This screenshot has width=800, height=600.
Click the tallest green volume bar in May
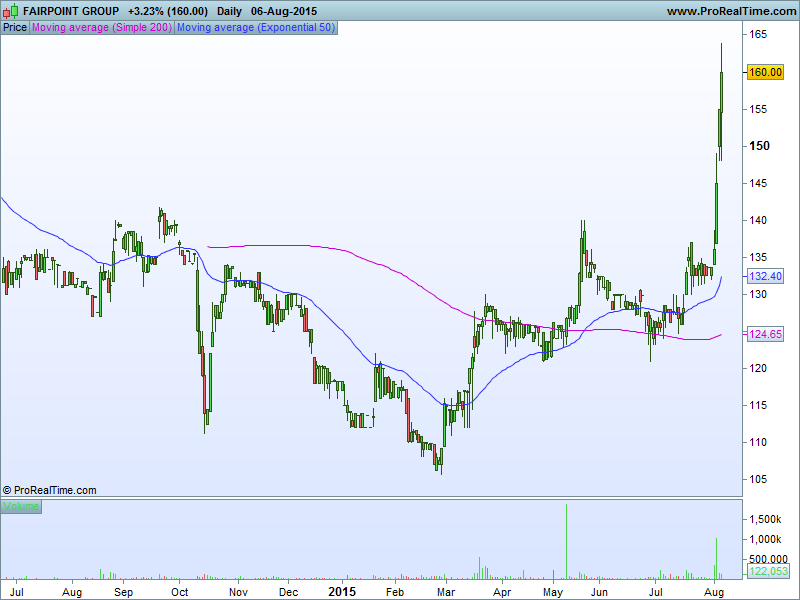(566, 540)
